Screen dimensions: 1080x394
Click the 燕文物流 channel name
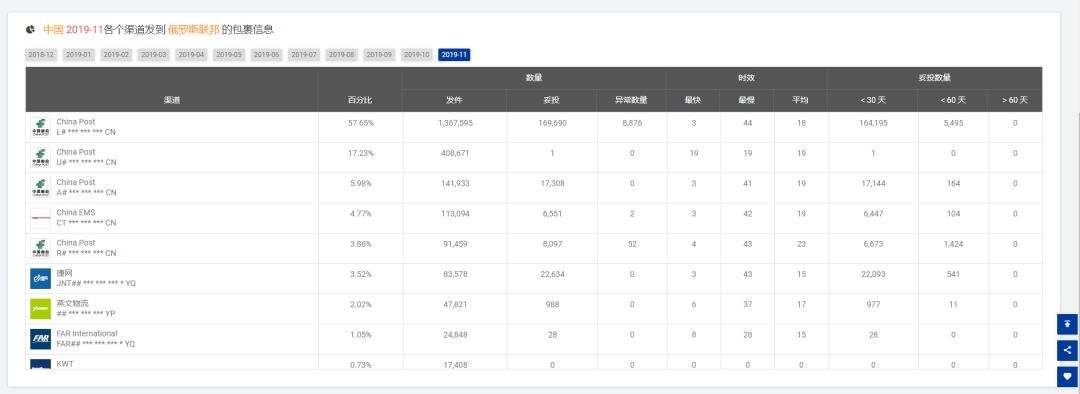[x=72, y=303]
